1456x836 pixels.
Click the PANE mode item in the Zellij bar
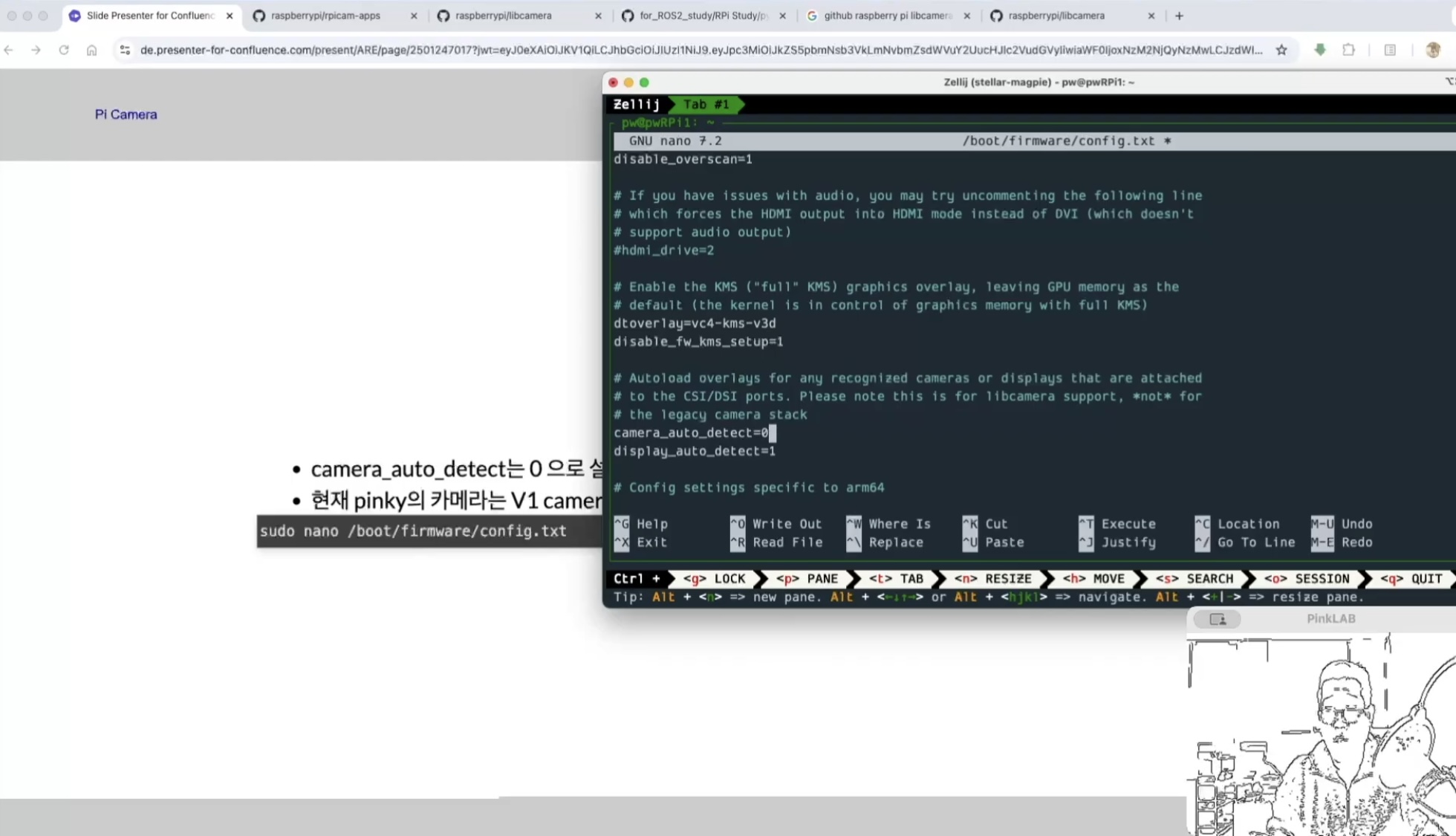pyautogui.click(x=807, y=579)
